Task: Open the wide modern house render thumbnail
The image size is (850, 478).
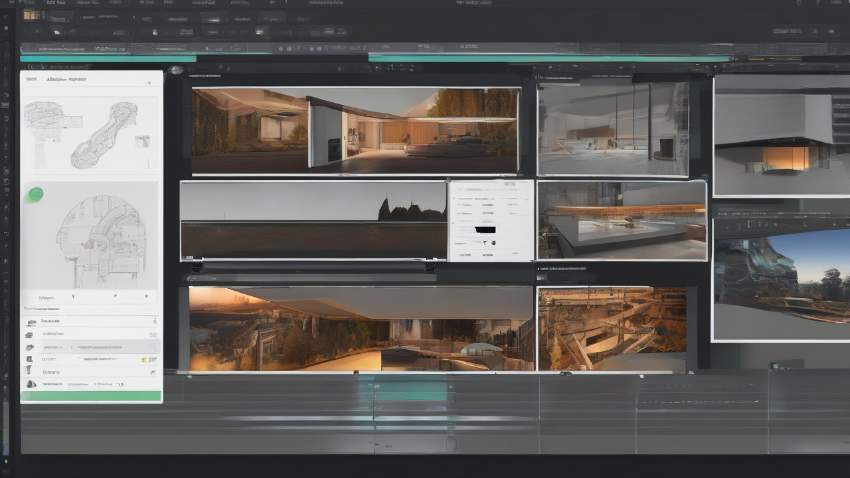Action: tap(356, 130)
